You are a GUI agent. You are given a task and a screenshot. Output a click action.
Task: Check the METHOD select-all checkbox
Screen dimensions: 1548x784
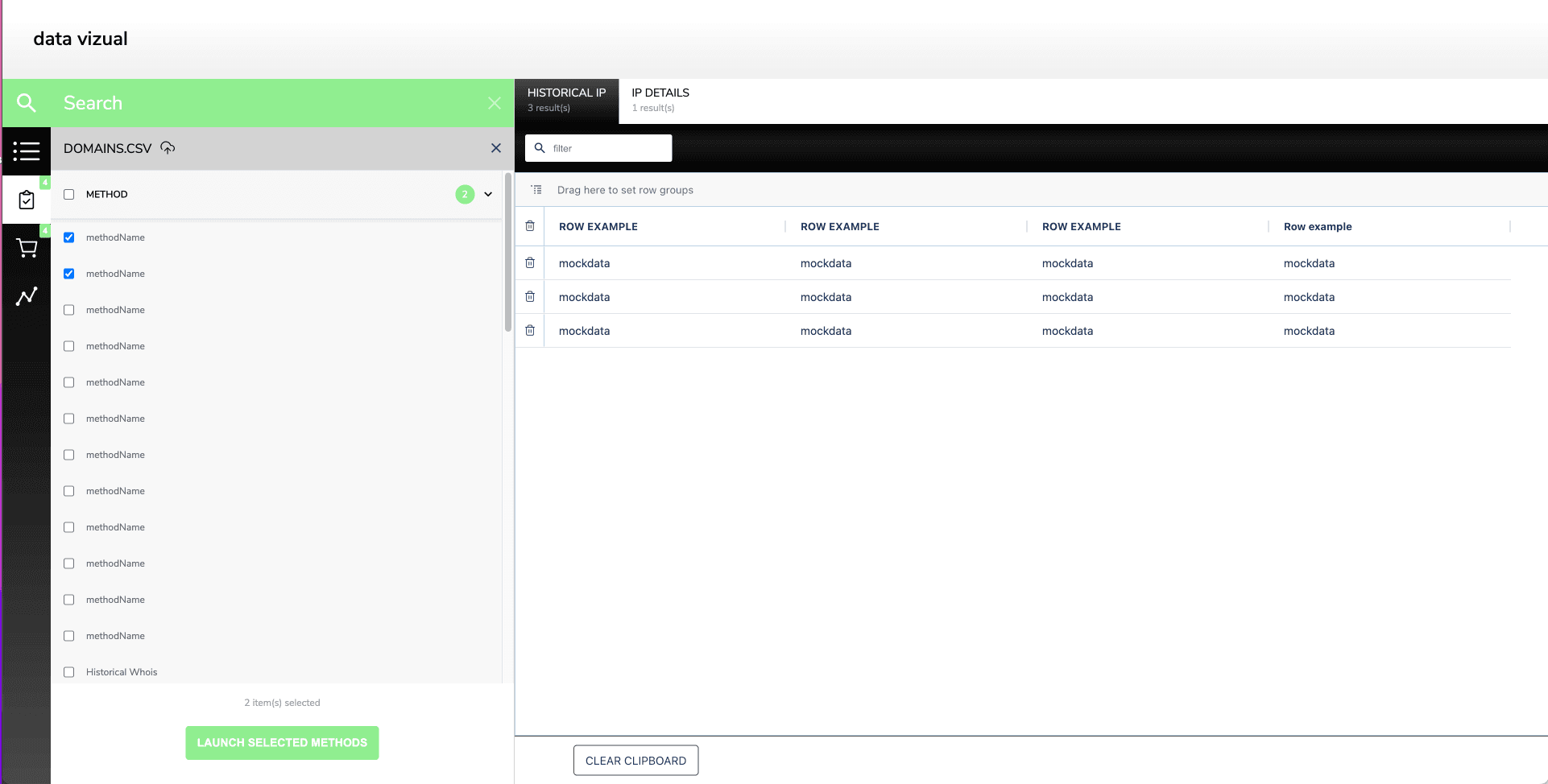coord(68,194)
